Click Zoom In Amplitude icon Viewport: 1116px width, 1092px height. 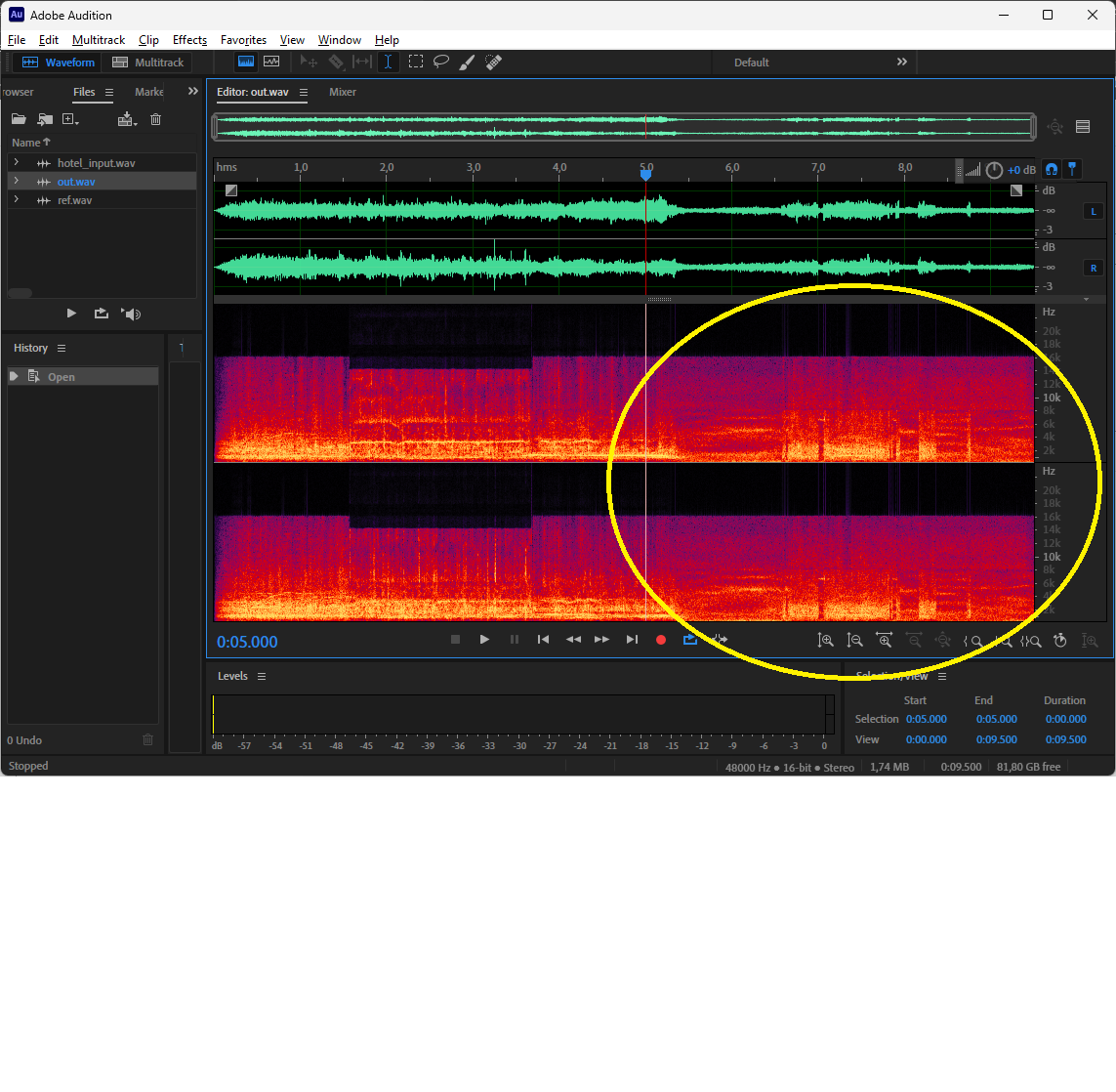826,640
